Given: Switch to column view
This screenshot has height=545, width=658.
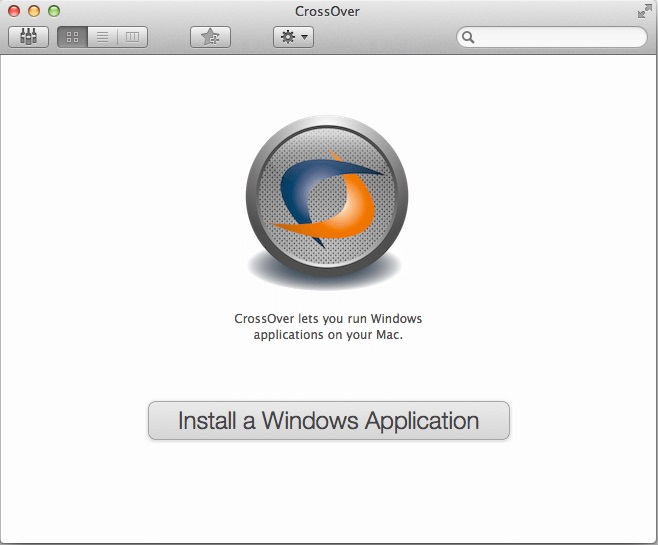Looking at the screenshot, I should (133, 37).
